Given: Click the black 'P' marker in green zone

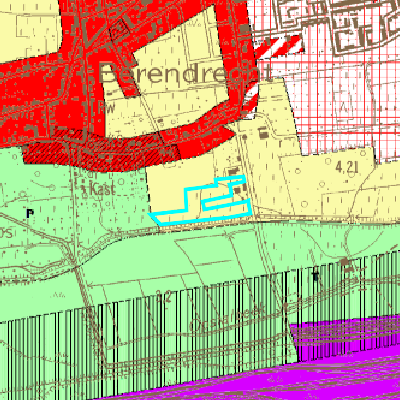Looking at the screenshot, I should point(30,213).
